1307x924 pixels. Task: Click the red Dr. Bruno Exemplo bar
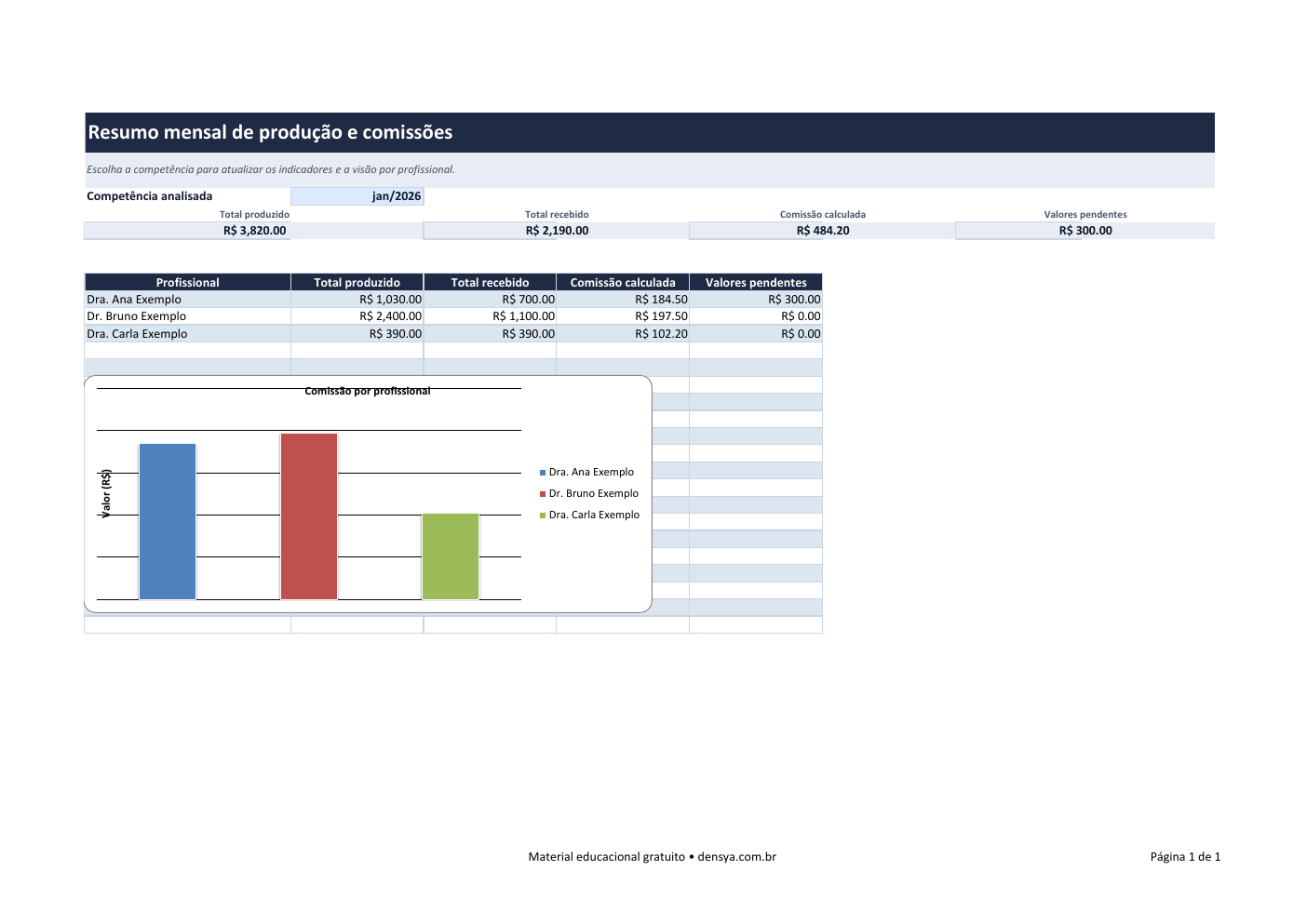click(x=309, y=516)
